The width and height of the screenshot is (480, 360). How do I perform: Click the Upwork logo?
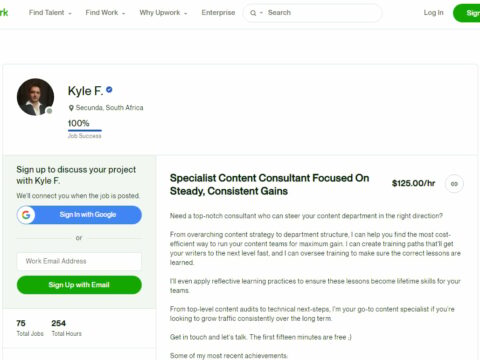tap(4, 13)
